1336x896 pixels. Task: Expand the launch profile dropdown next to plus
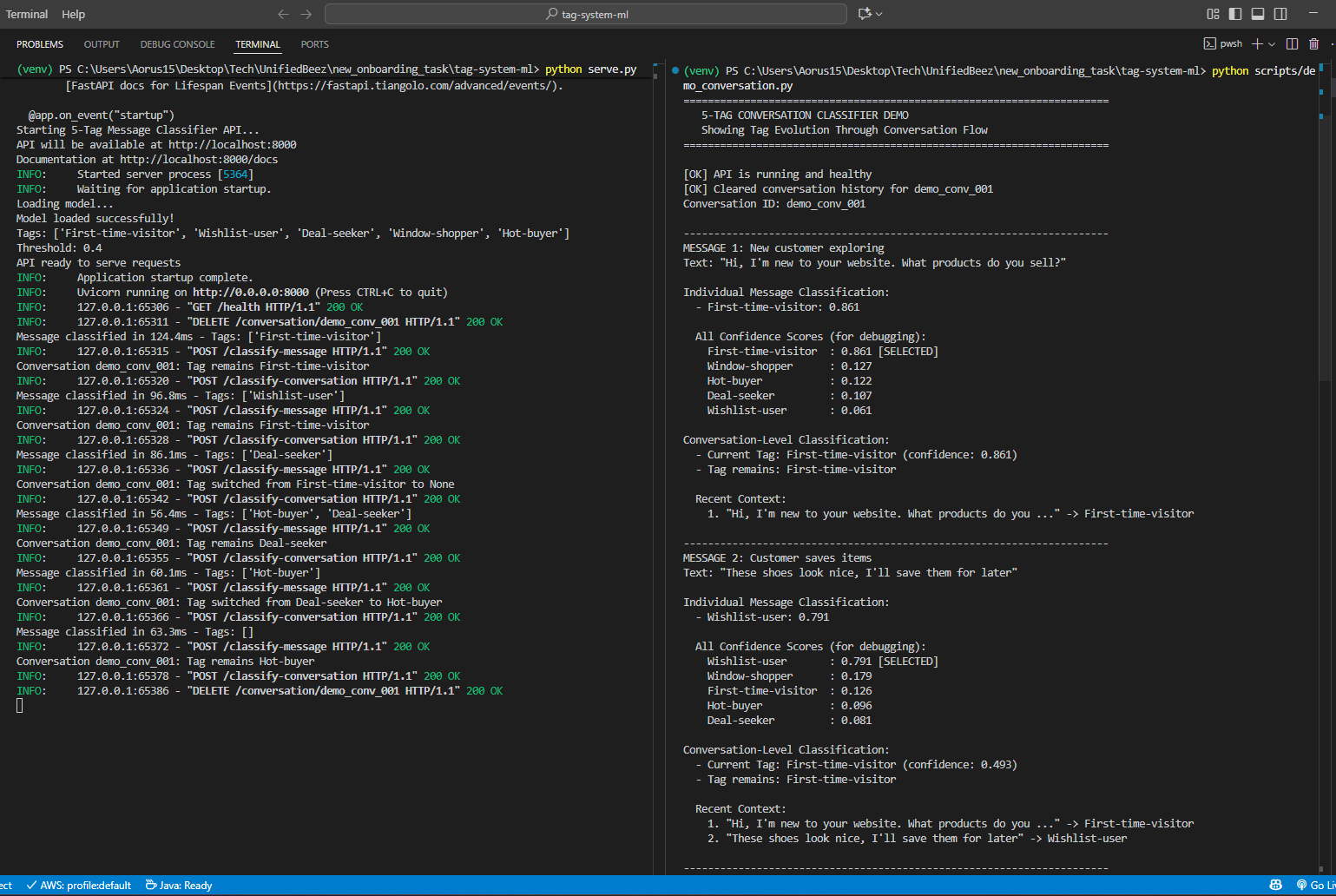1272,43
